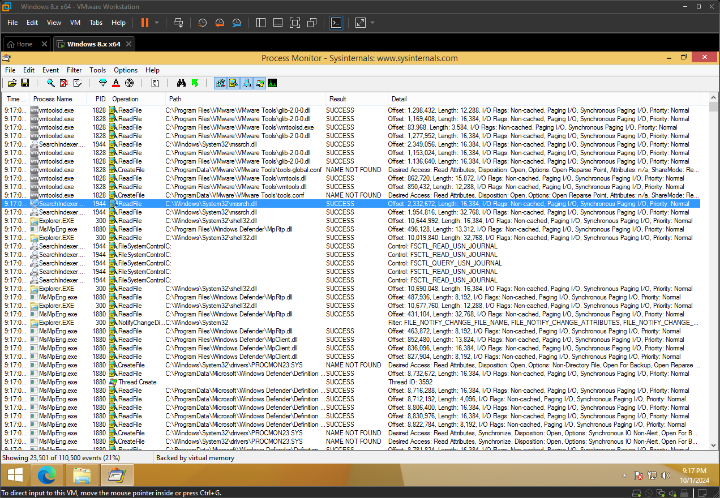Image resolution: width=720 pixels, height=498 pixels.
Task: Switch to the Home tab
Action: [x=20, y=44]
